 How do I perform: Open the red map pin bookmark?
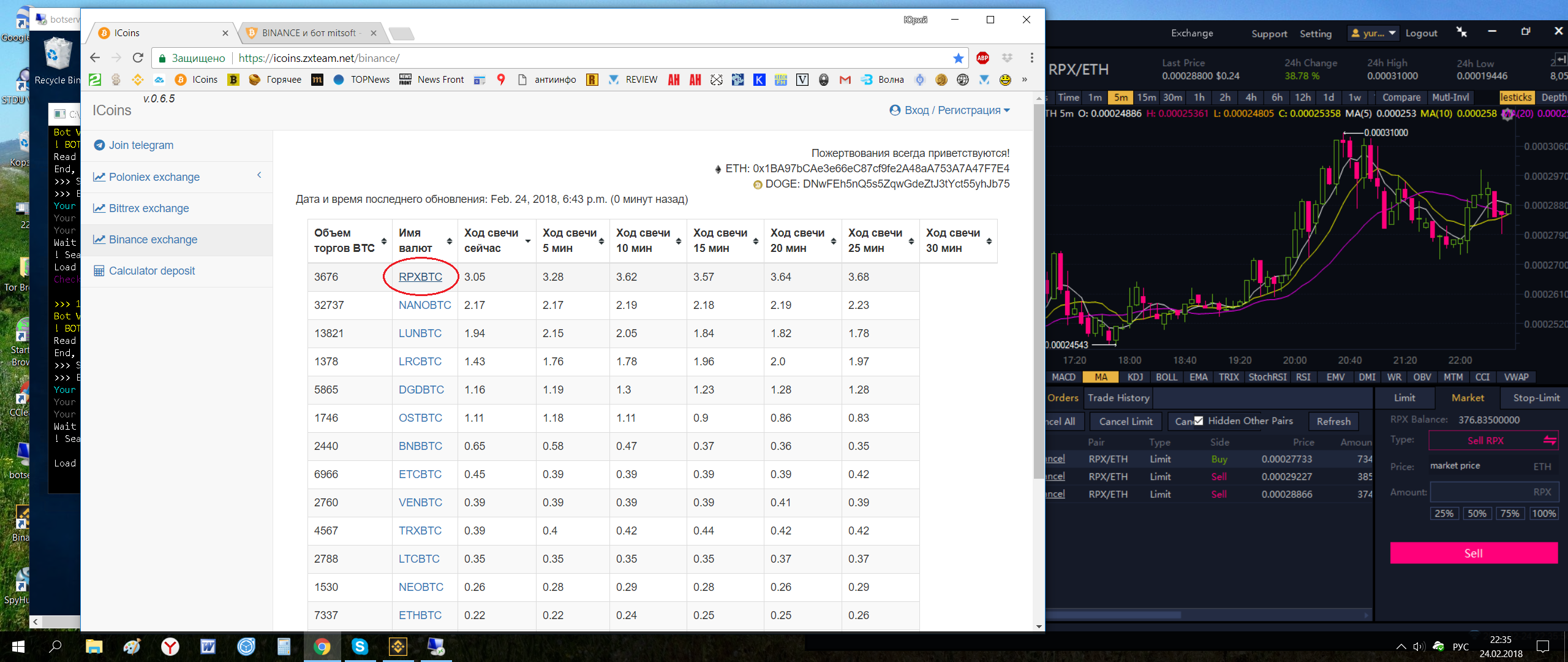[501, 80]
